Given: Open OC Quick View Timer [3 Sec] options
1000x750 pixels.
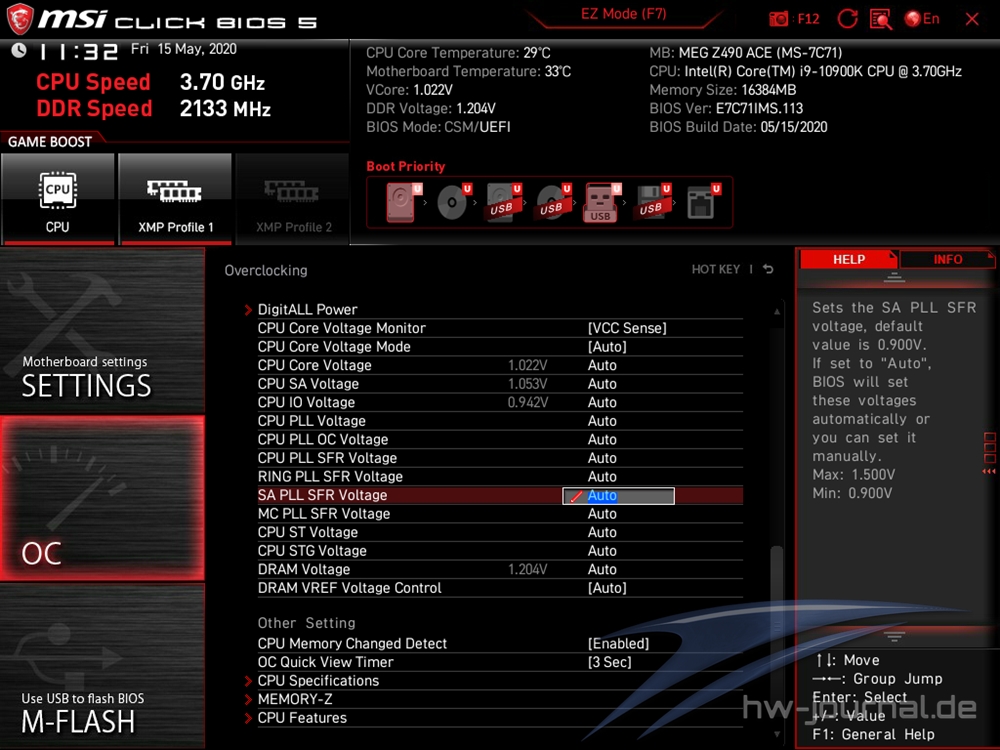Looking at the screenshot, I should tap(609, 662).
